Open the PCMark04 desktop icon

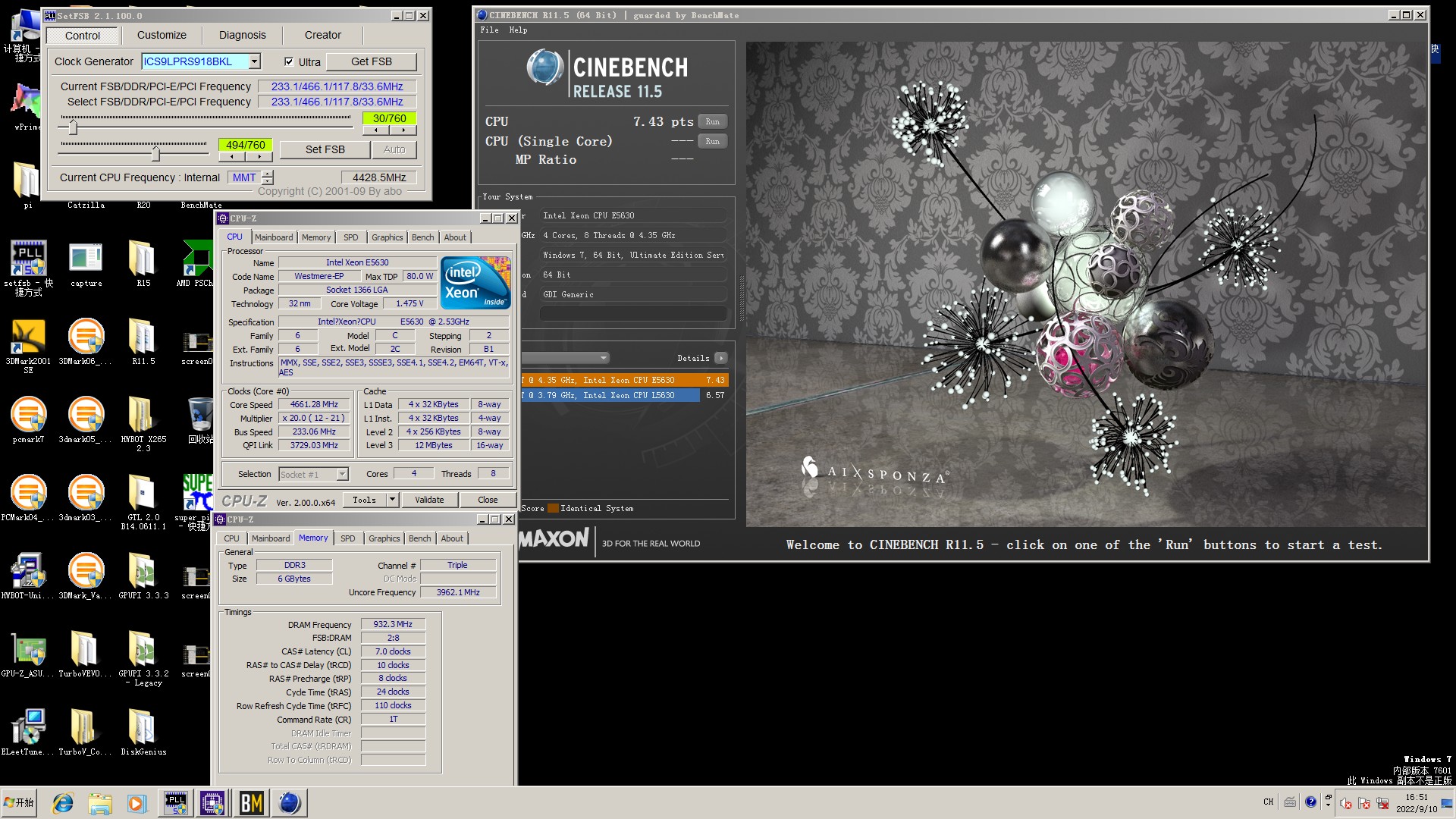click(28, 498)
